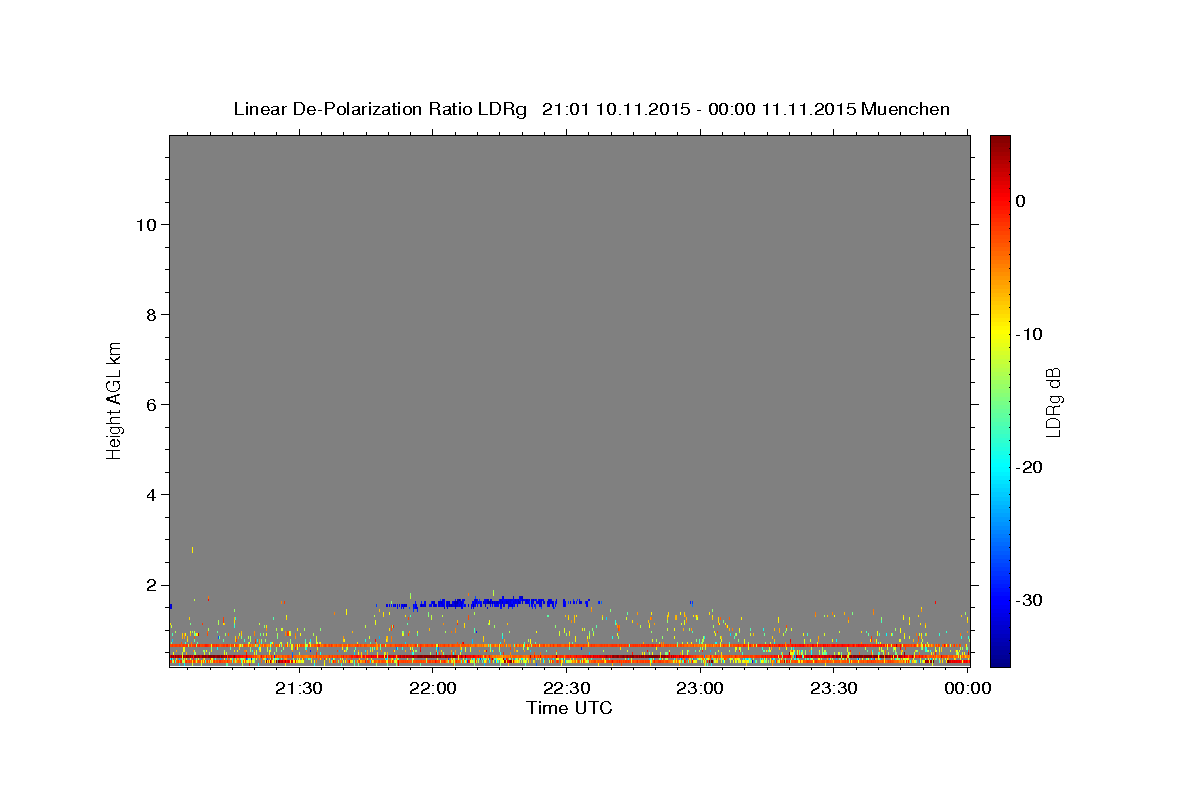The image size is (1200, 800).
Task: Click the date range '21:01 10.11.2015' in the title
Action: click(x=615, y=109)
